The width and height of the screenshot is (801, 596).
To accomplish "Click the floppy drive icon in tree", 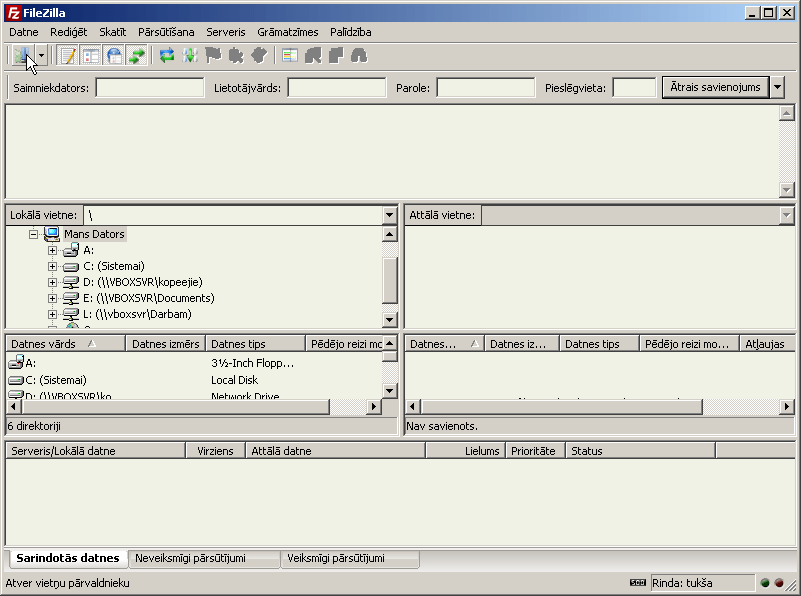I will click(x=71, y=250).
